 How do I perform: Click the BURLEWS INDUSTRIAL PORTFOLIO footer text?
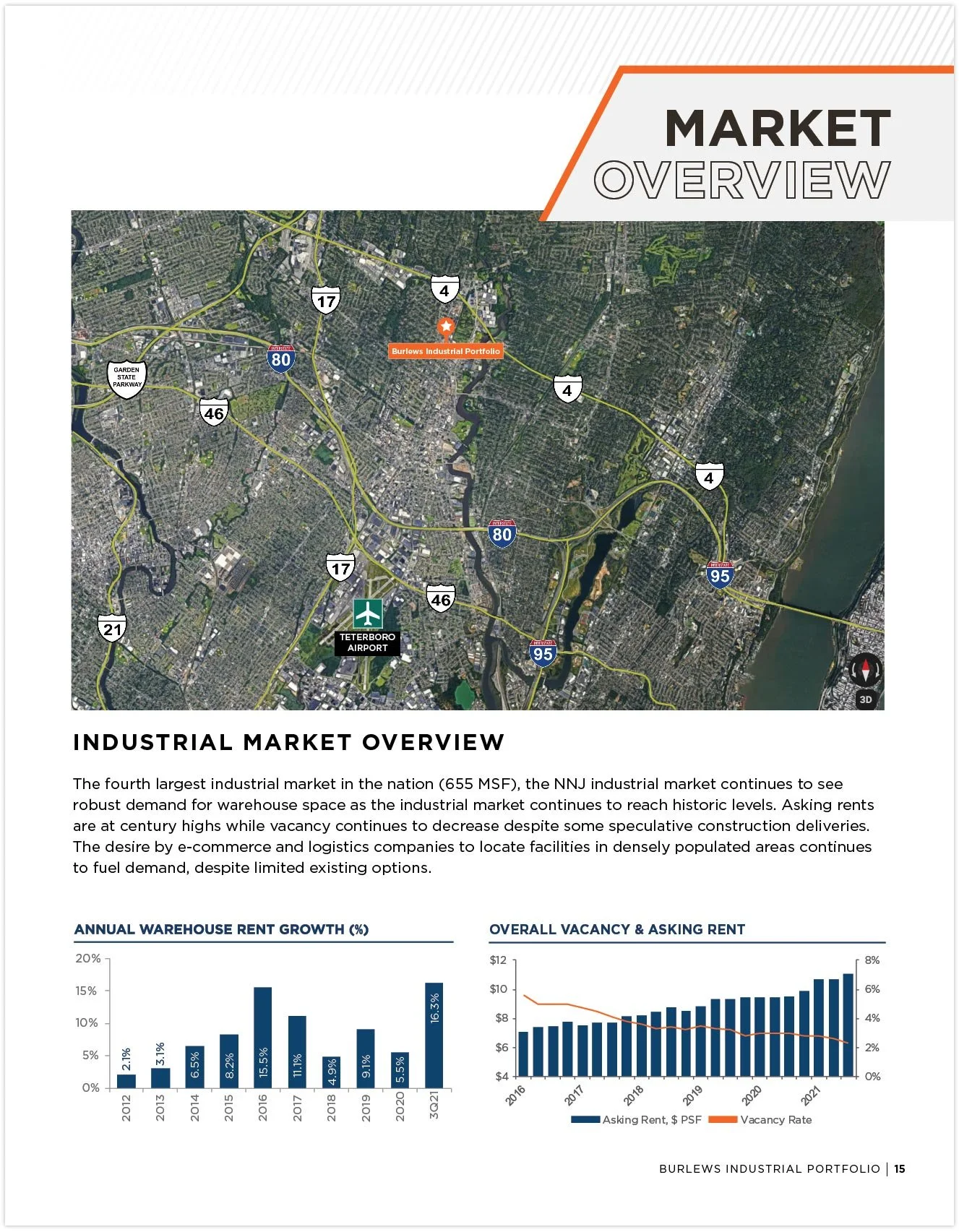[x=770, y=1168]
